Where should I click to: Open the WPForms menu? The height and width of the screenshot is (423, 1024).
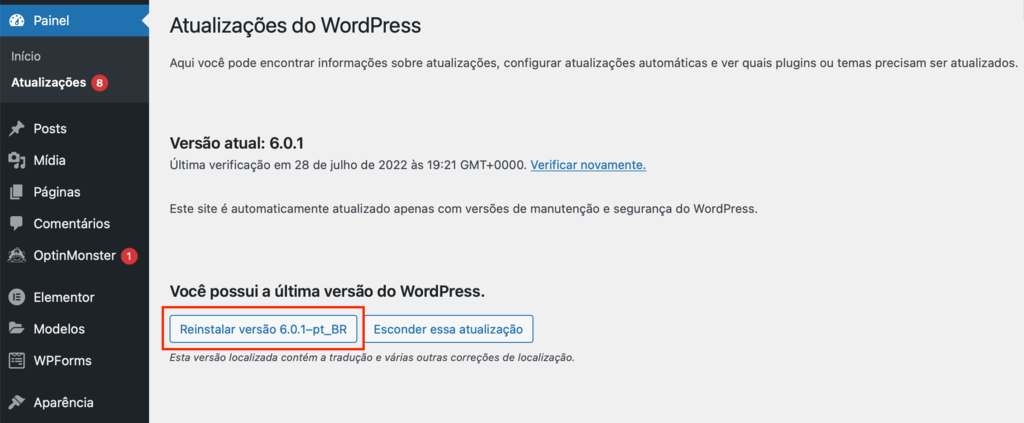coord(74,360)
